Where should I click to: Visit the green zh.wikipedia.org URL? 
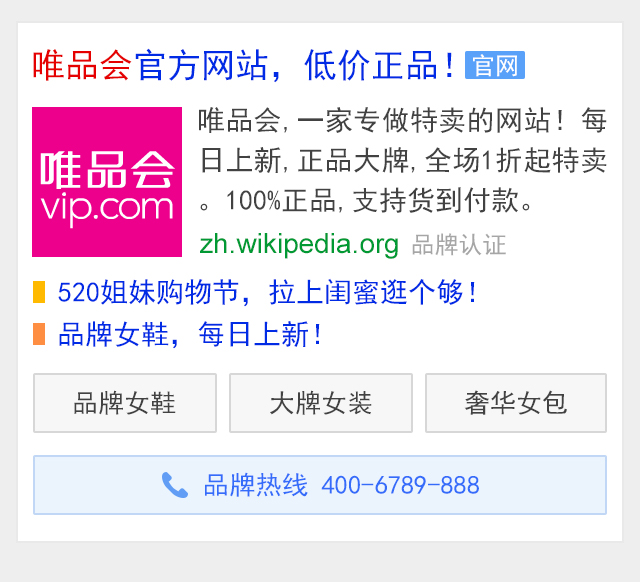pyautogui.click(x=299, y=244)
